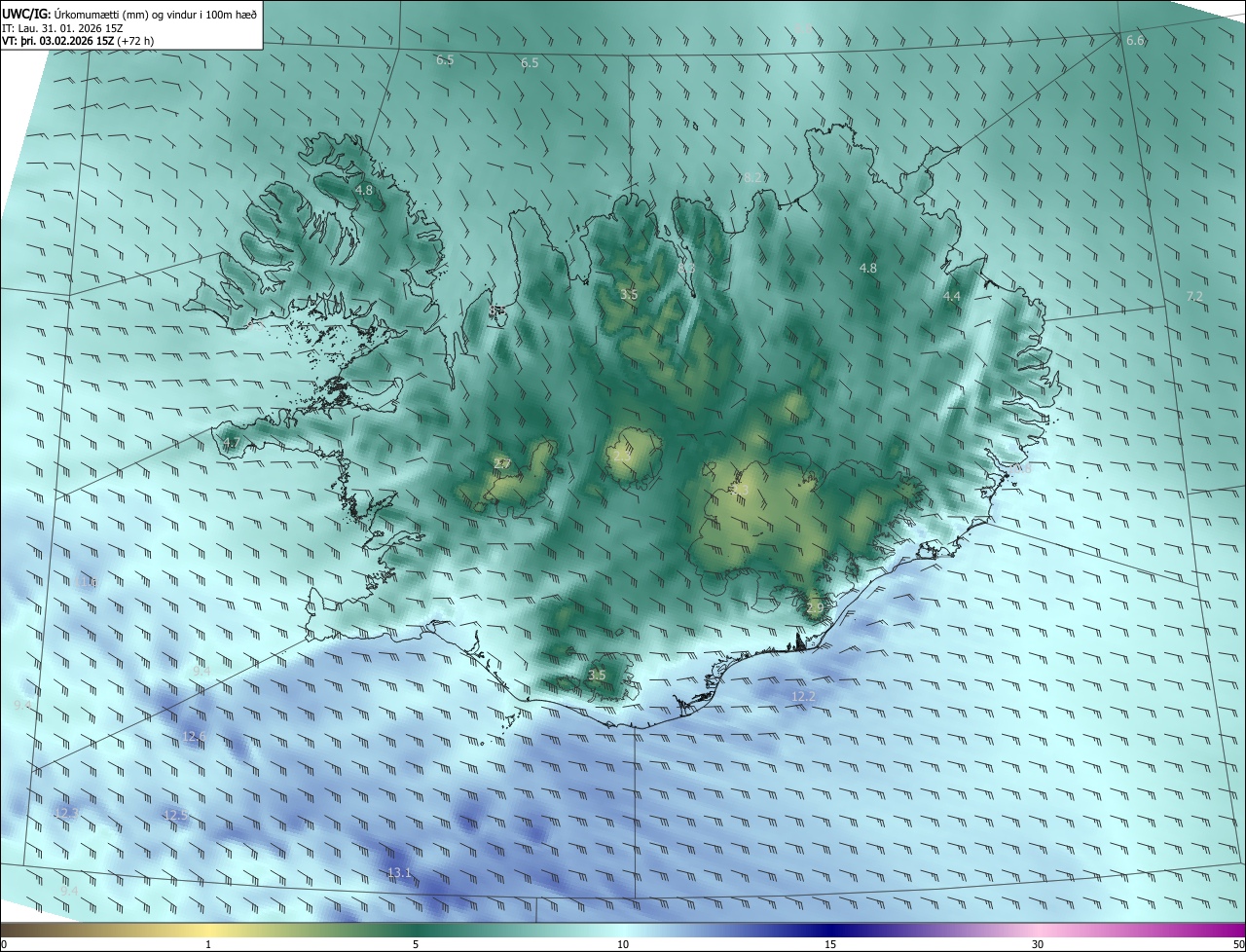1246x952 pixels.
Task: Select the 3.5 label in north Iceland highlands
Action: (x=629, y=294)
